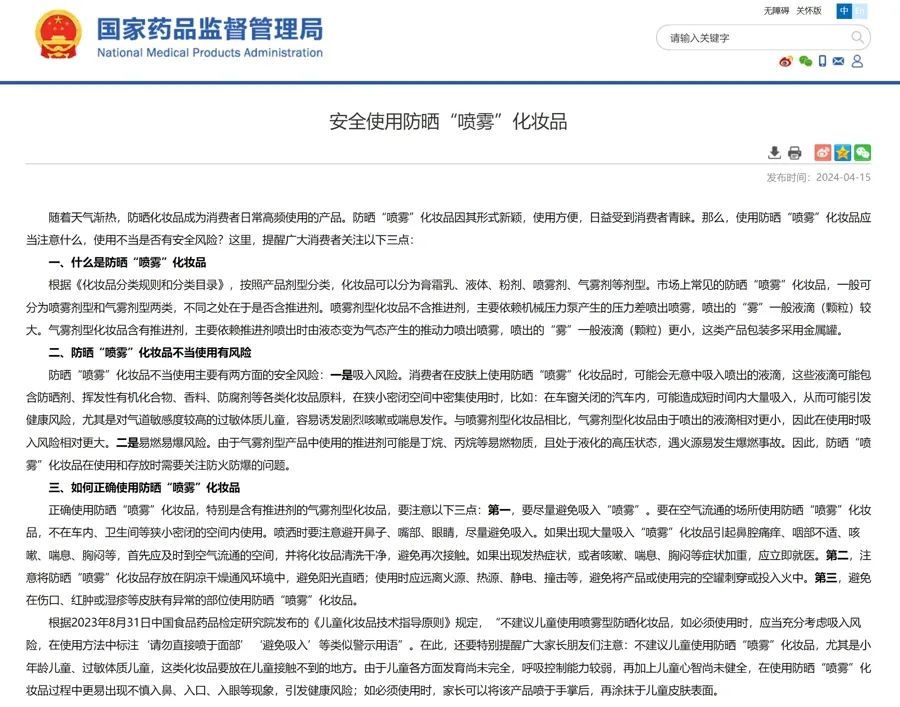Click the 国家药品监督管理局 site title

point(210,29)
